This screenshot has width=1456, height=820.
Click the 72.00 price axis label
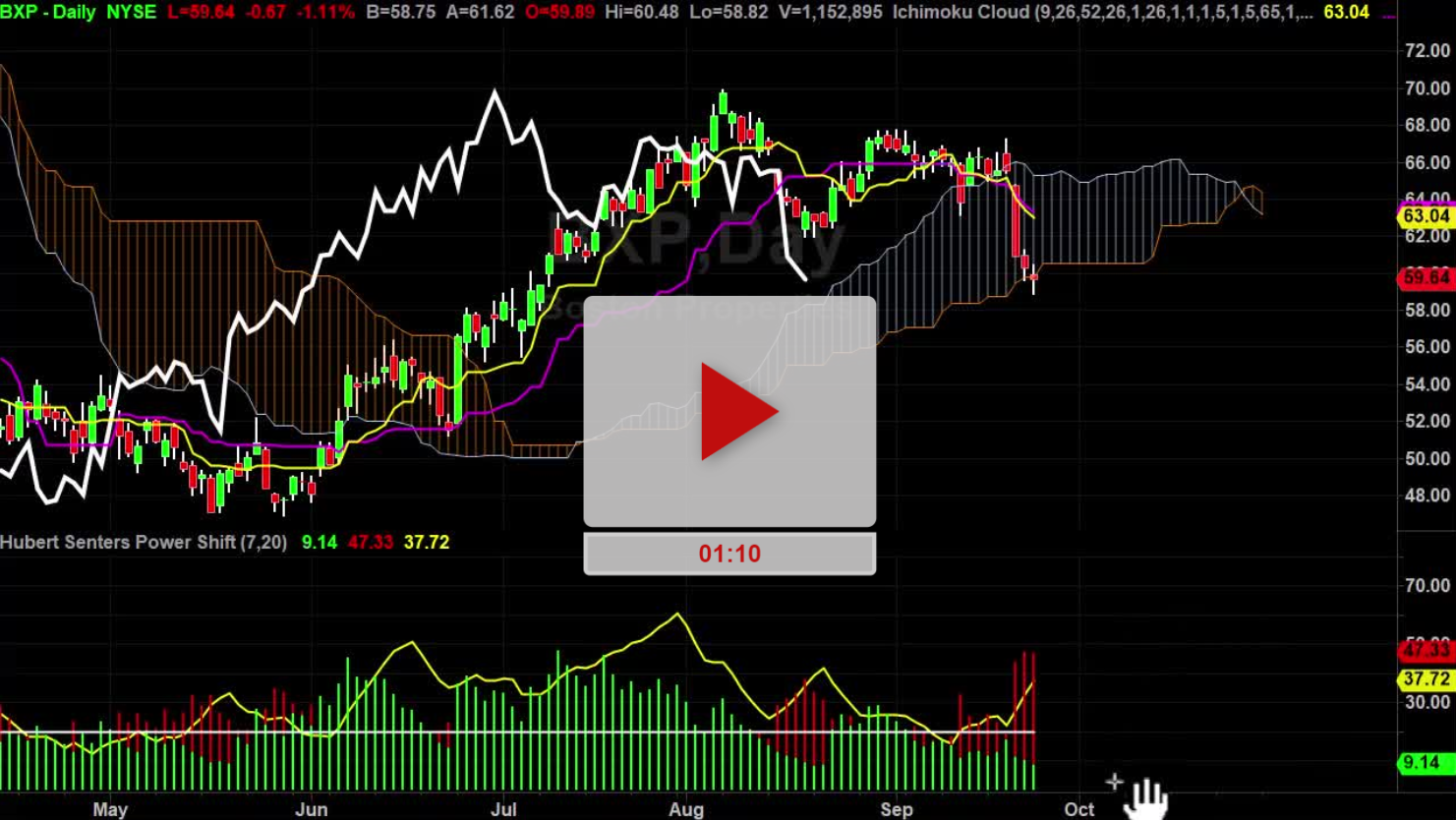click(x=1427, y=51)
